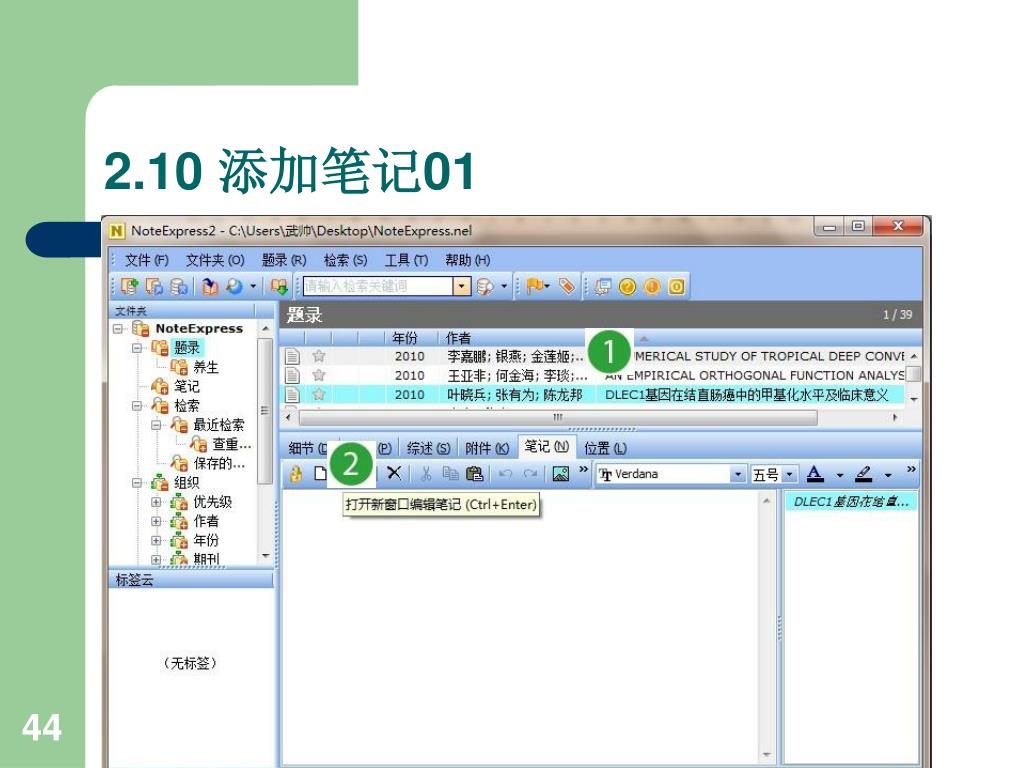
Task: Open the database search options dropdown arrow
Action: [x=504, y=286]
